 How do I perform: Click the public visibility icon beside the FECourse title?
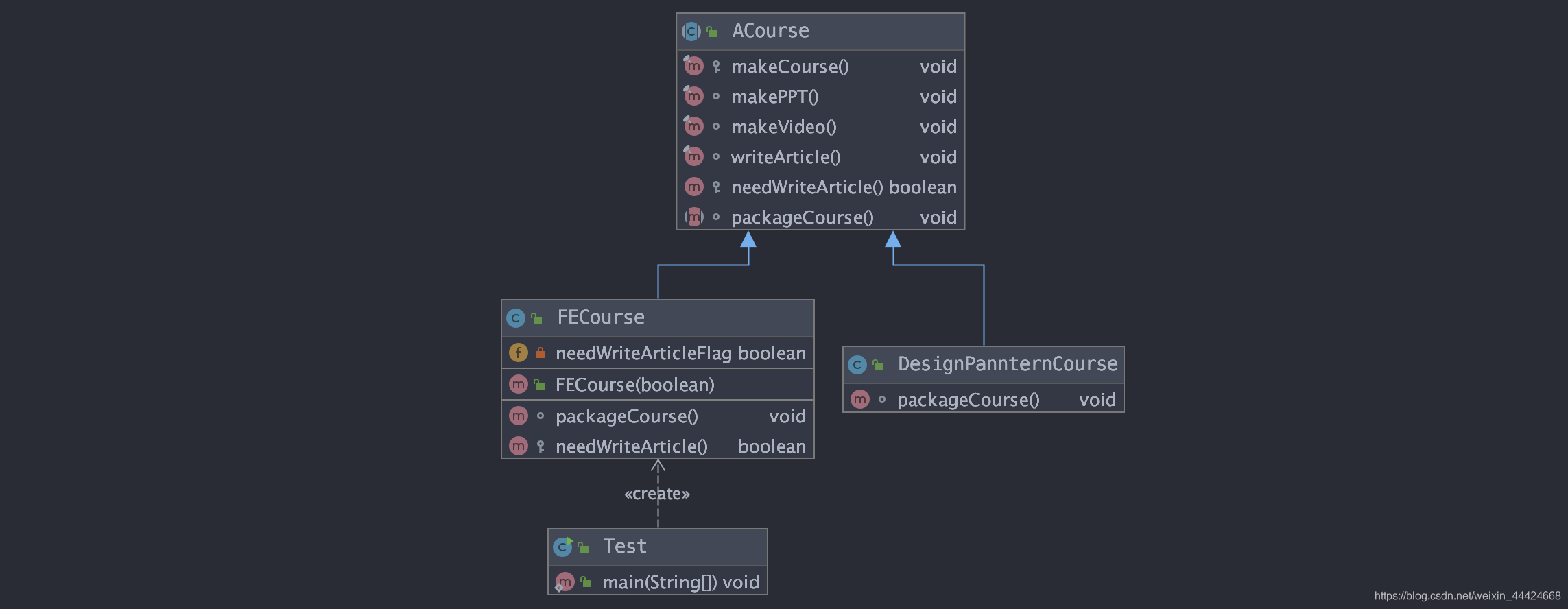pyautogui.click(x=537, y=318)
